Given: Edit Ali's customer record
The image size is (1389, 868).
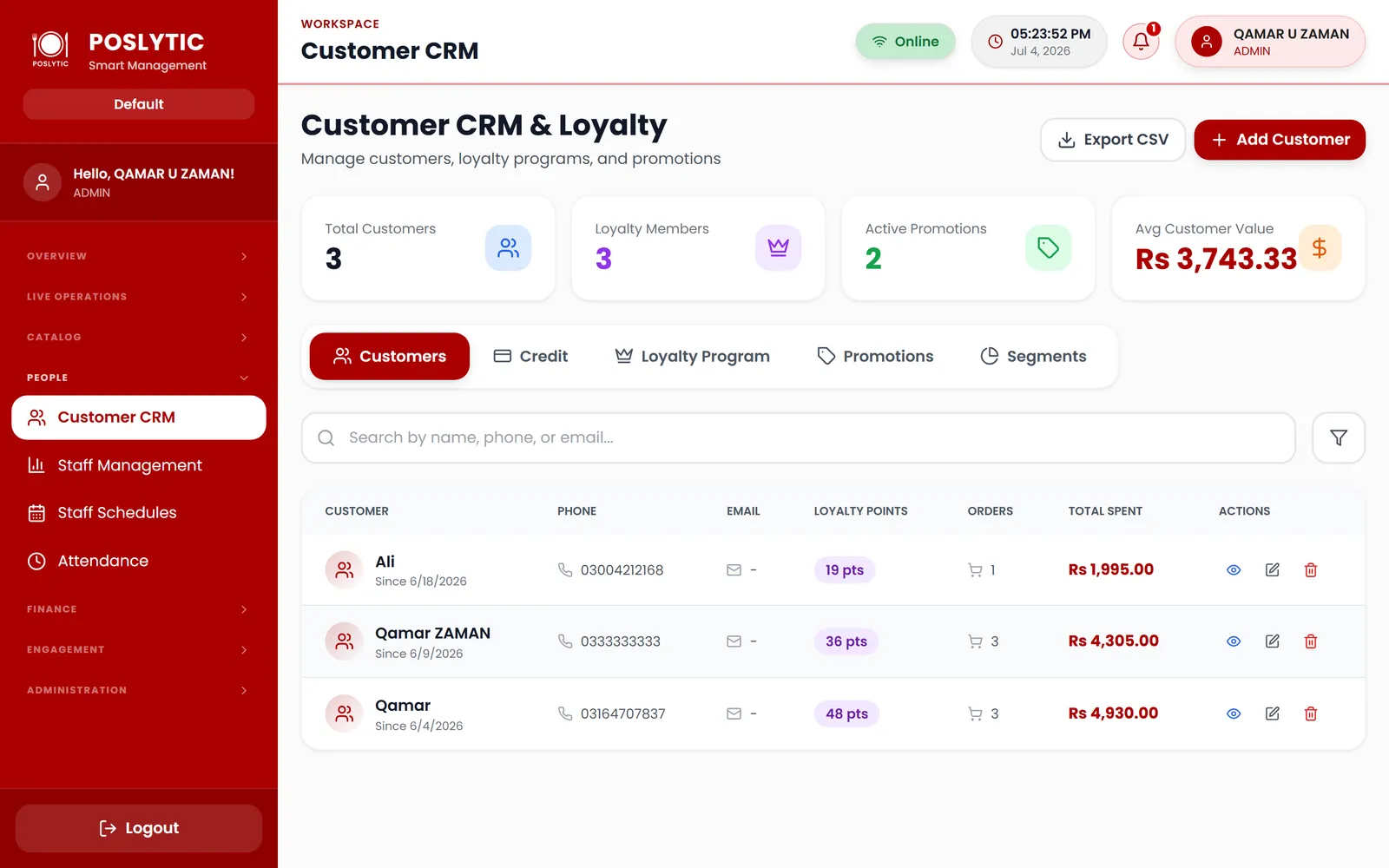Looking at the screenshot, I should [x=1272, y=570].
